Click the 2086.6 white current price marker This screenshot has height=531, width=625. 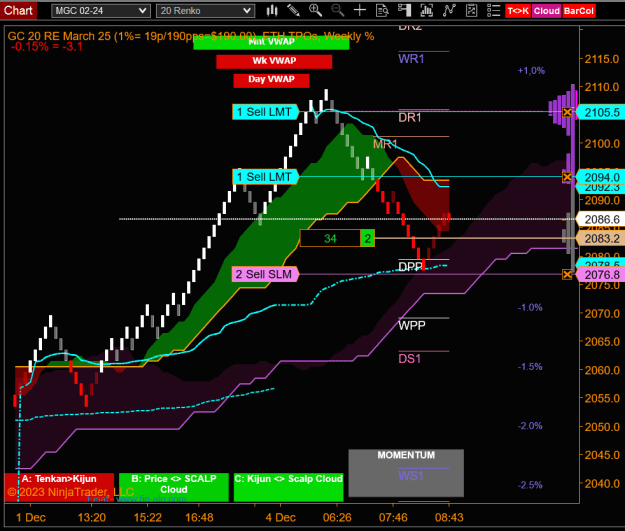[x=601, y=219]
